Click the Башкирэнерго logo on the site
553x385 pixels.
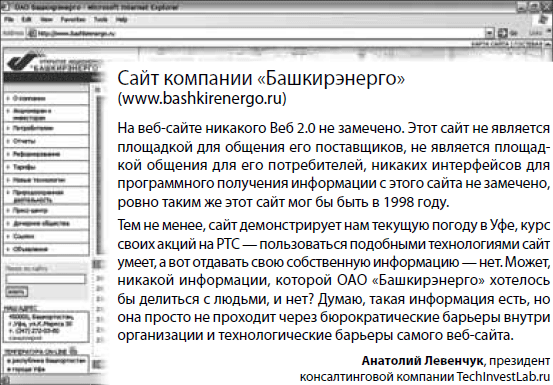pos(53,61)
